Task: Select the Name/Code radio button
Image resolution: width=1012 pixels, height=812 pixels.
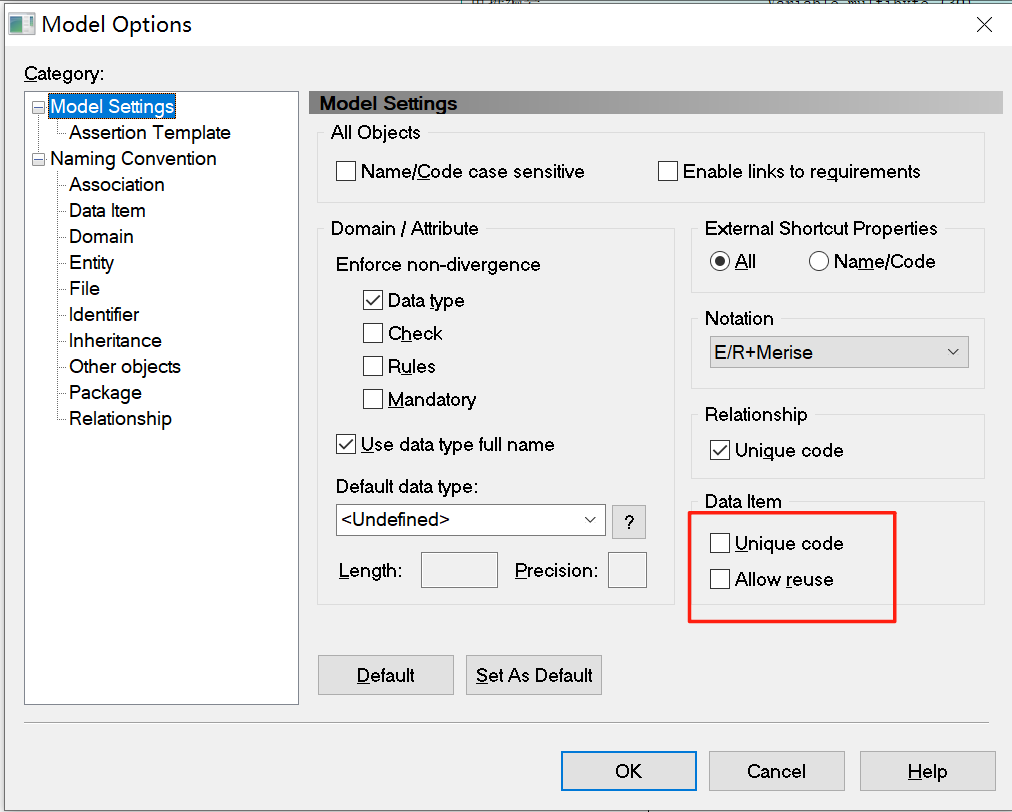Action: (x=819, y=262)
